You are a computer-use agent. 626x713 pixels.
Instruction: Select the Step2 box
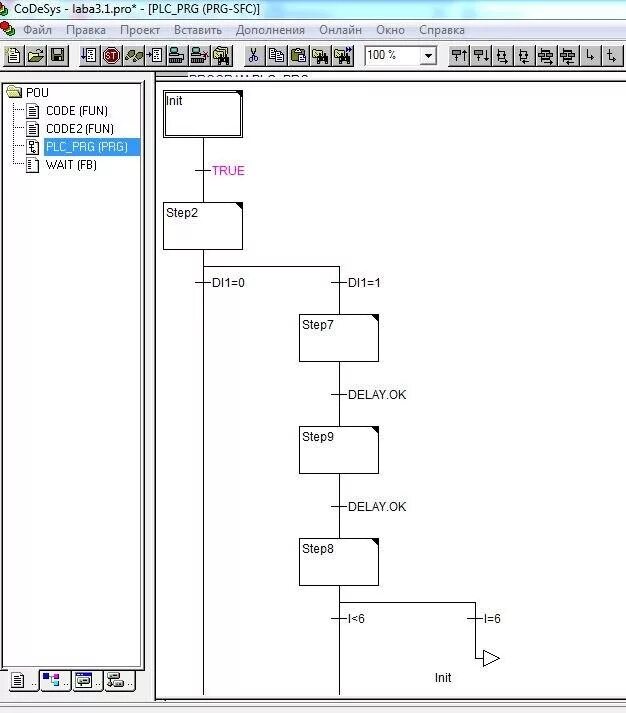pyautogui.click(x=203, y=226)
